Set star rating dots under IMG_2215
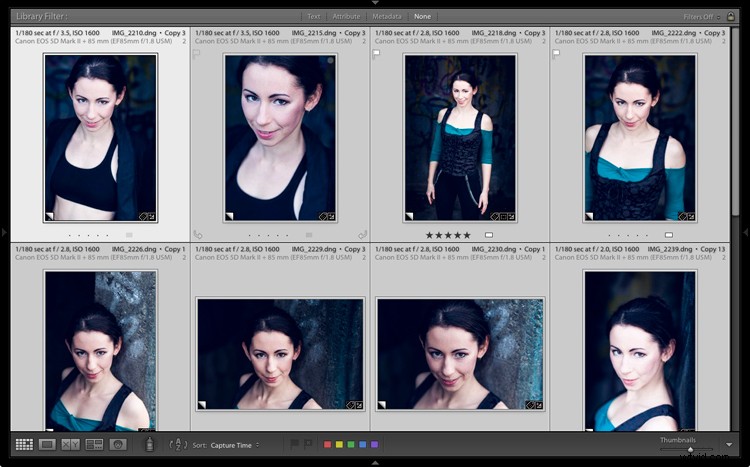This screenshot has height=467, width=750. coord(268,235)
